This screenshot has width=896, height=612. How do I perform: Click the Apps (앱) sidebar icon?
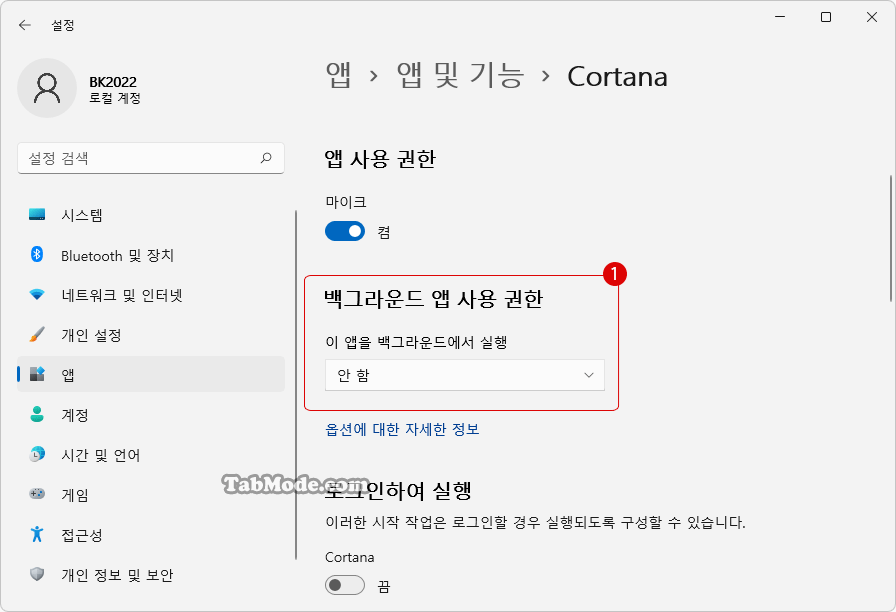(37, 374)
